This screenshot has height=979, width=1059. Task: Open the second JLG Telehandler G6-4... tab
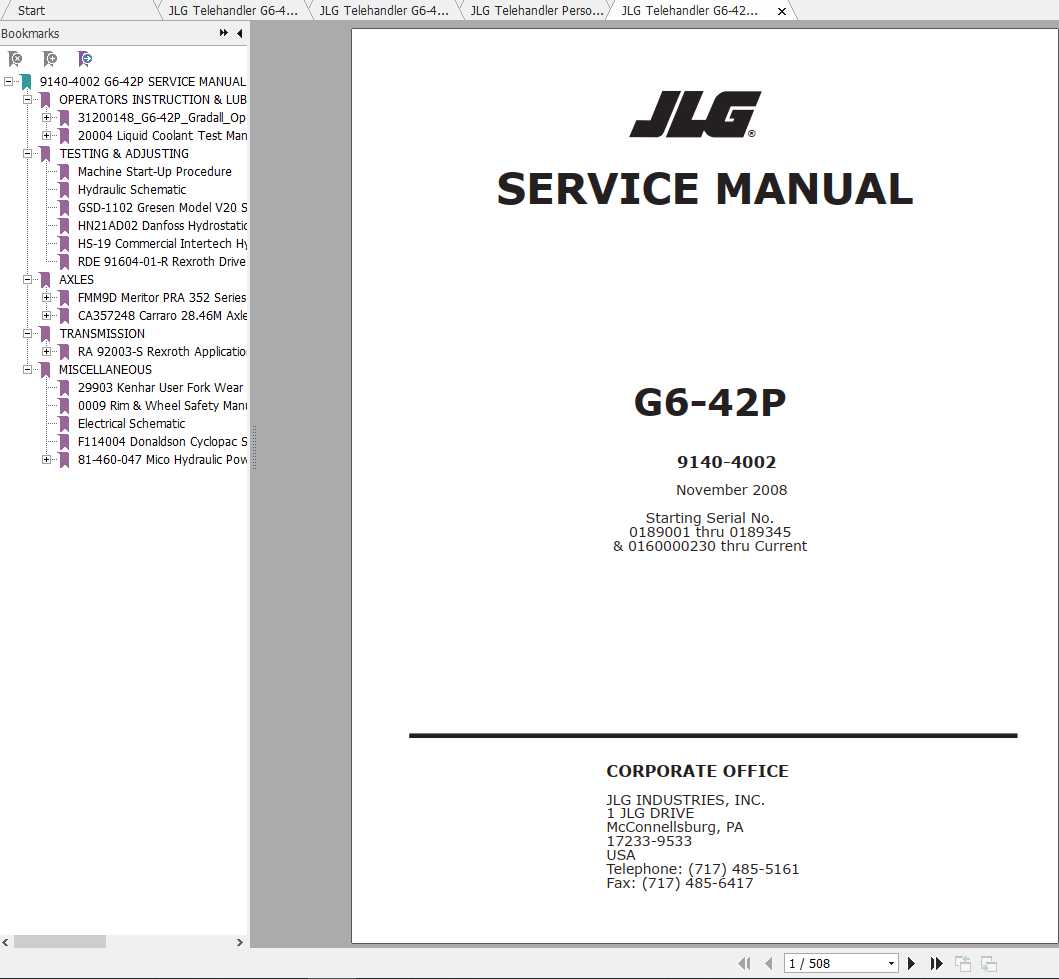[383, 10]
